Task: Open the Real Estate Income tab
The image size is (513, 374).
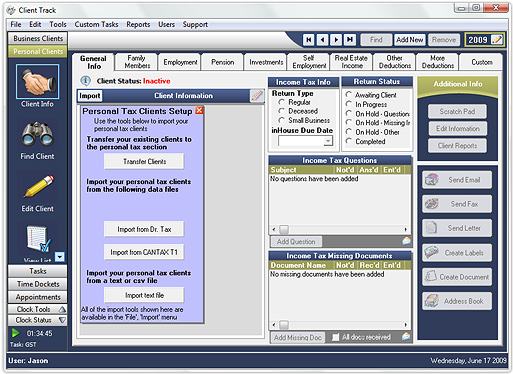Action: (x=351, y=62)
